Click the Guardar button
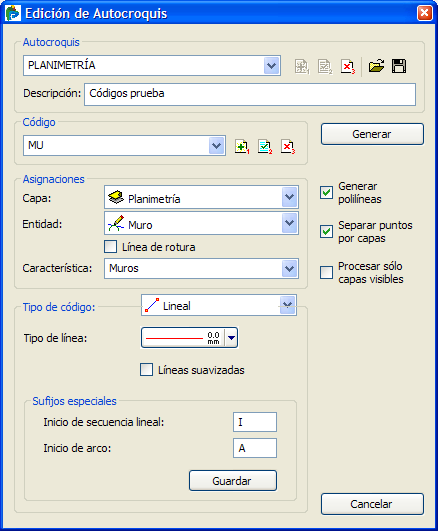Screen dimensions: 438x531 coord(233,481)
